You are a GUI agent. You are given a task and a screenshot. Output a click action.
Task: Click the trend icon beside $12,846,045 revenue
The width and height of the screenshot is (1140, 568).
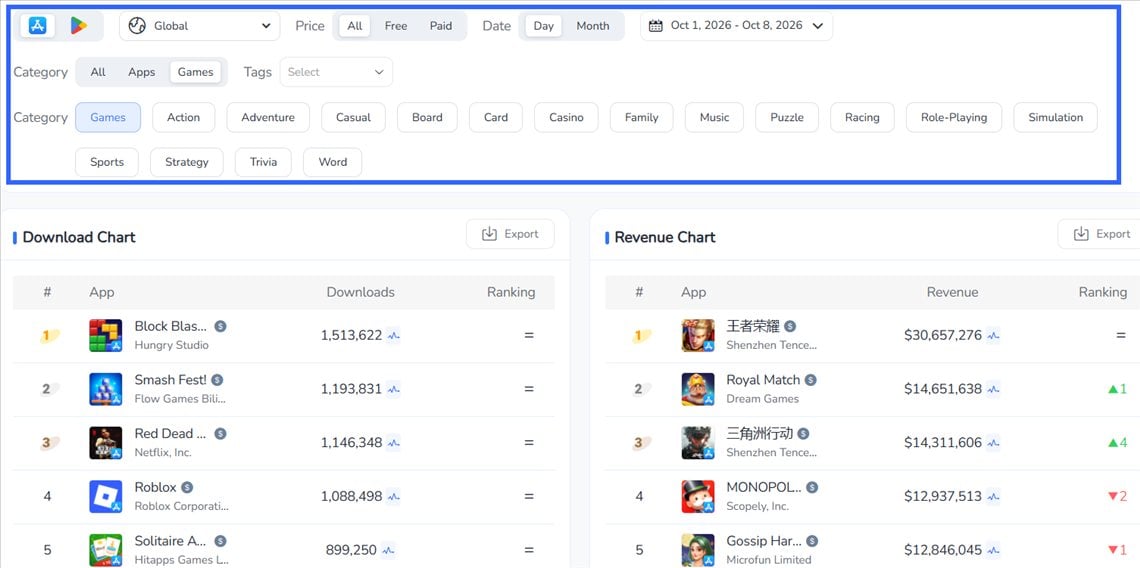(993, 551)
